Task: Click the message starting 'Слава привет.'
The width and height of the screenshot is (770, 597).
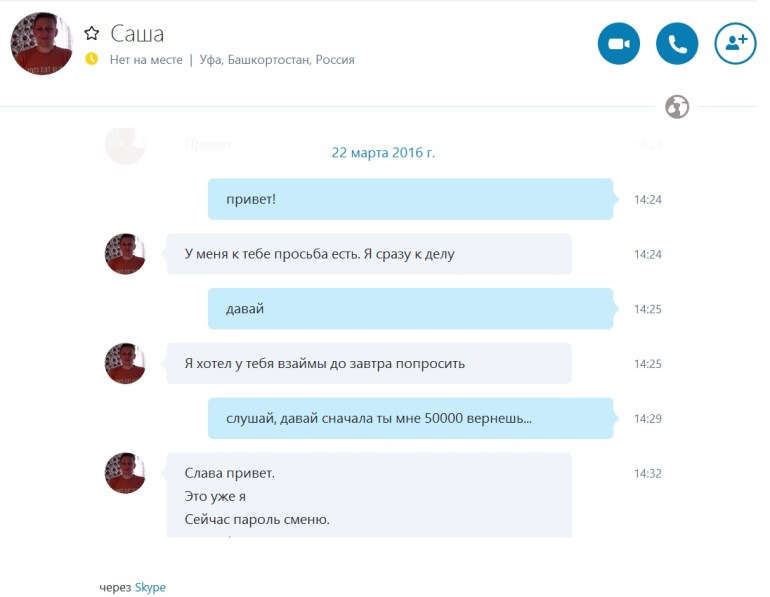Action: tap(369, 495)
